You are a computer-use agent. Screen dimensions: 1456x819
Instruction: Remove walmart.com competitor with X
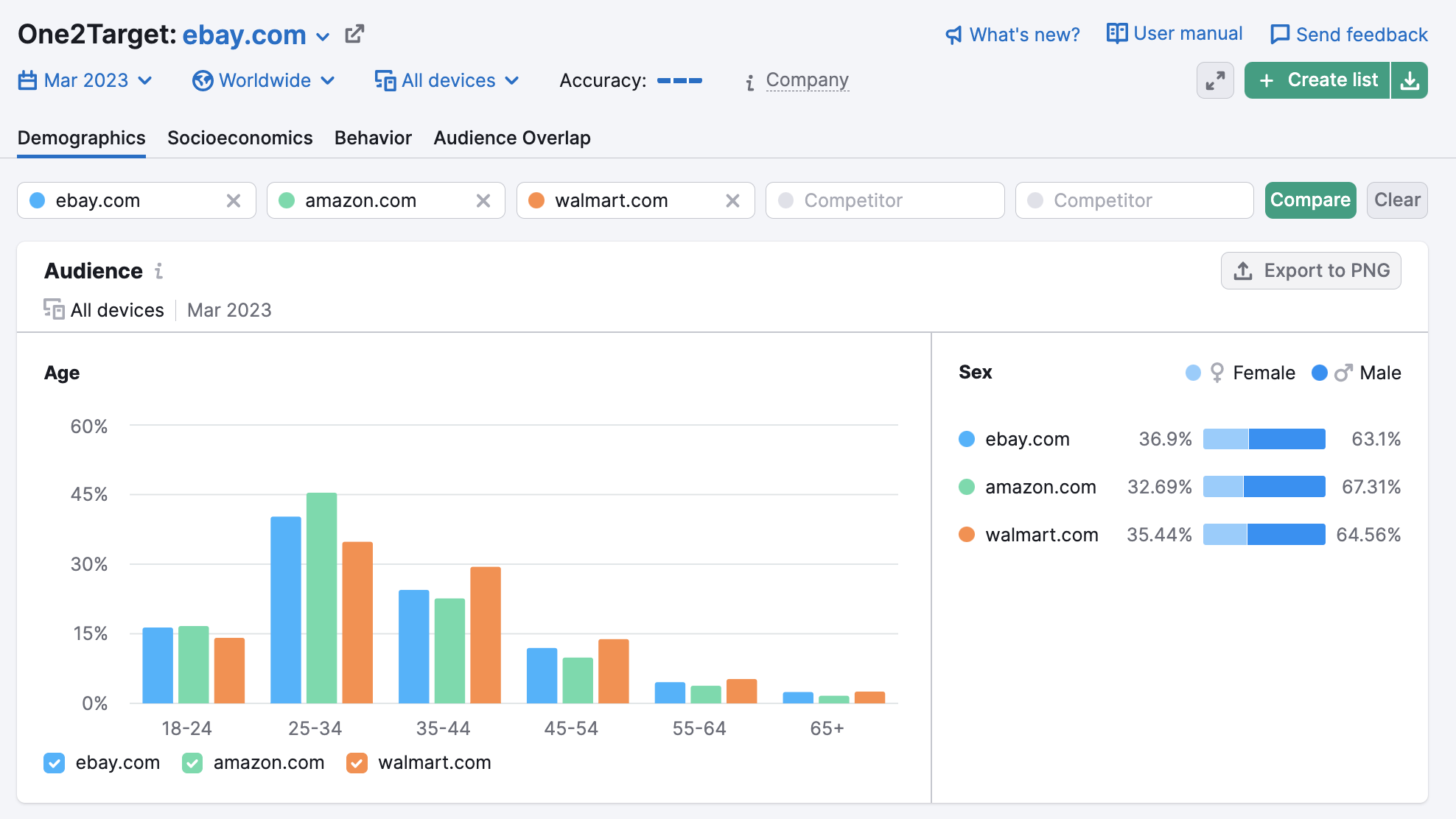[732, 200]
